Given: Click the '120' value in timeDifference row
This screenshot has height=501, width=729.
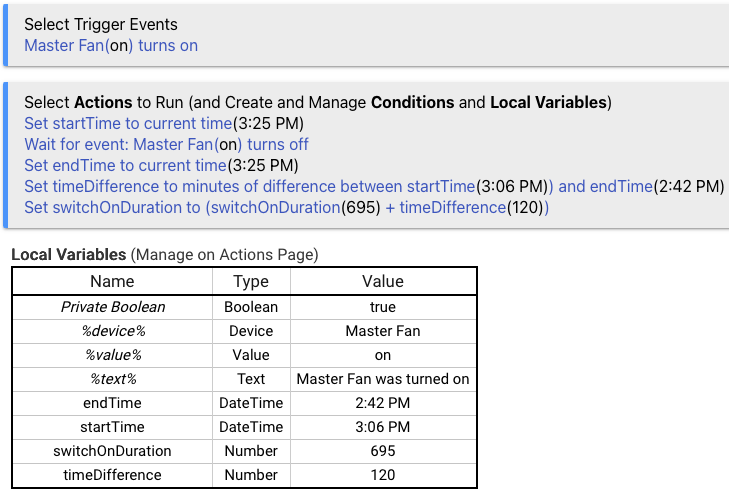Looking at the screenshot, I should [x=383, y=475].
